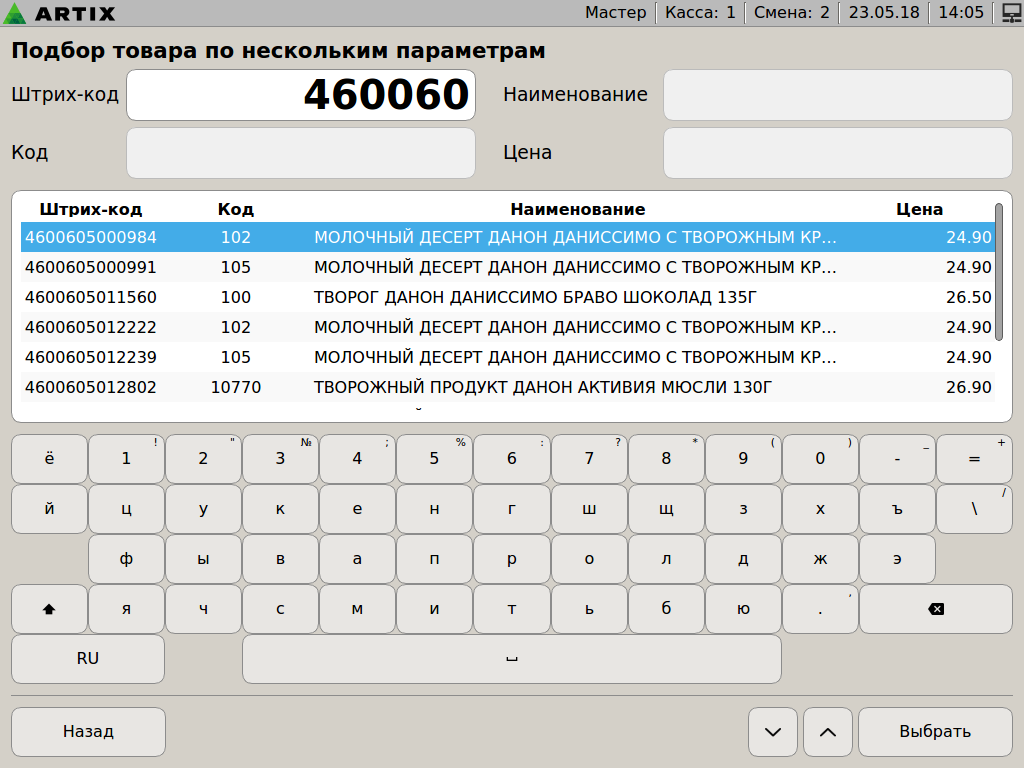Click the Выбрать button
This screenshot has width=1024, height=768.
click(935, 732)
